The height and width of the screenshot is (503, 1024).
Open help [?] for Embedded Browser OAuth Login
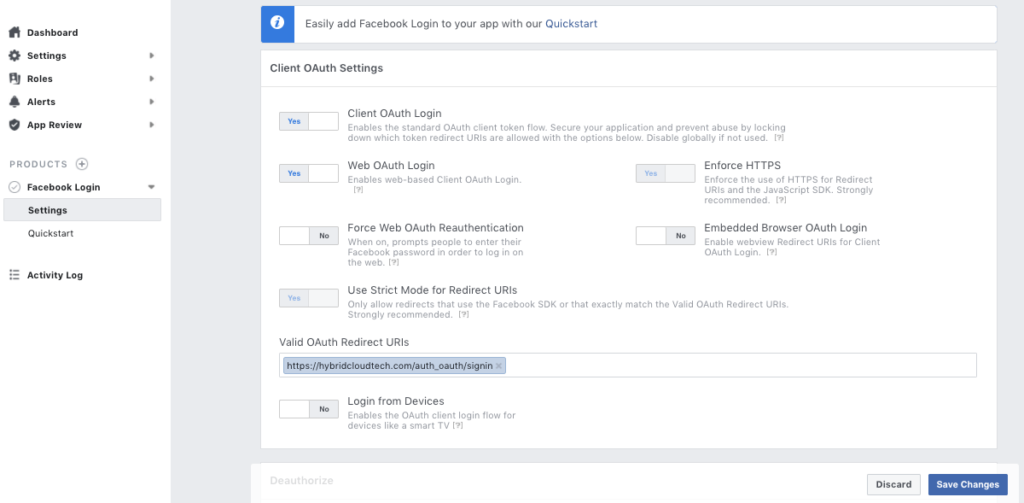point(772,252)
